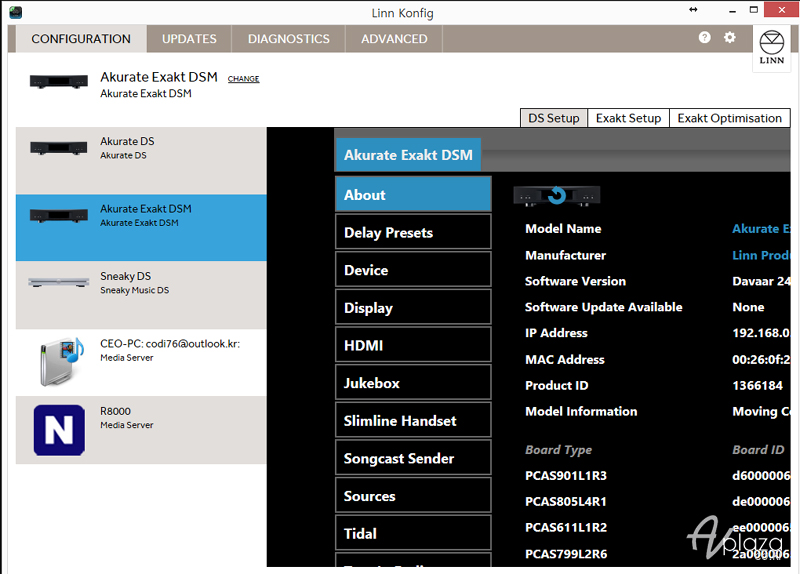Select Sneaky DS in device list
Screen dimensions: 800x574
coord(141,295)
